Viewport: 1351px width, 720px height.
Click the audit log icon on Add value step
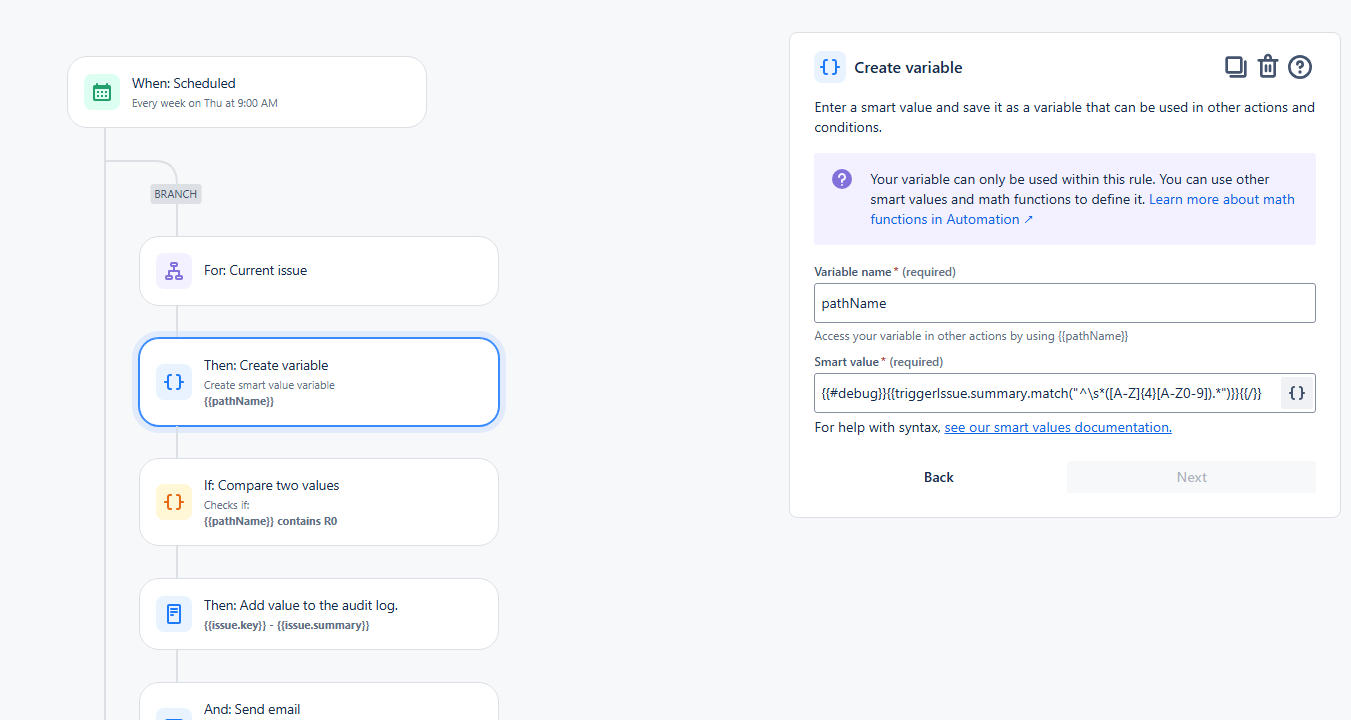[x=174, y=614]
